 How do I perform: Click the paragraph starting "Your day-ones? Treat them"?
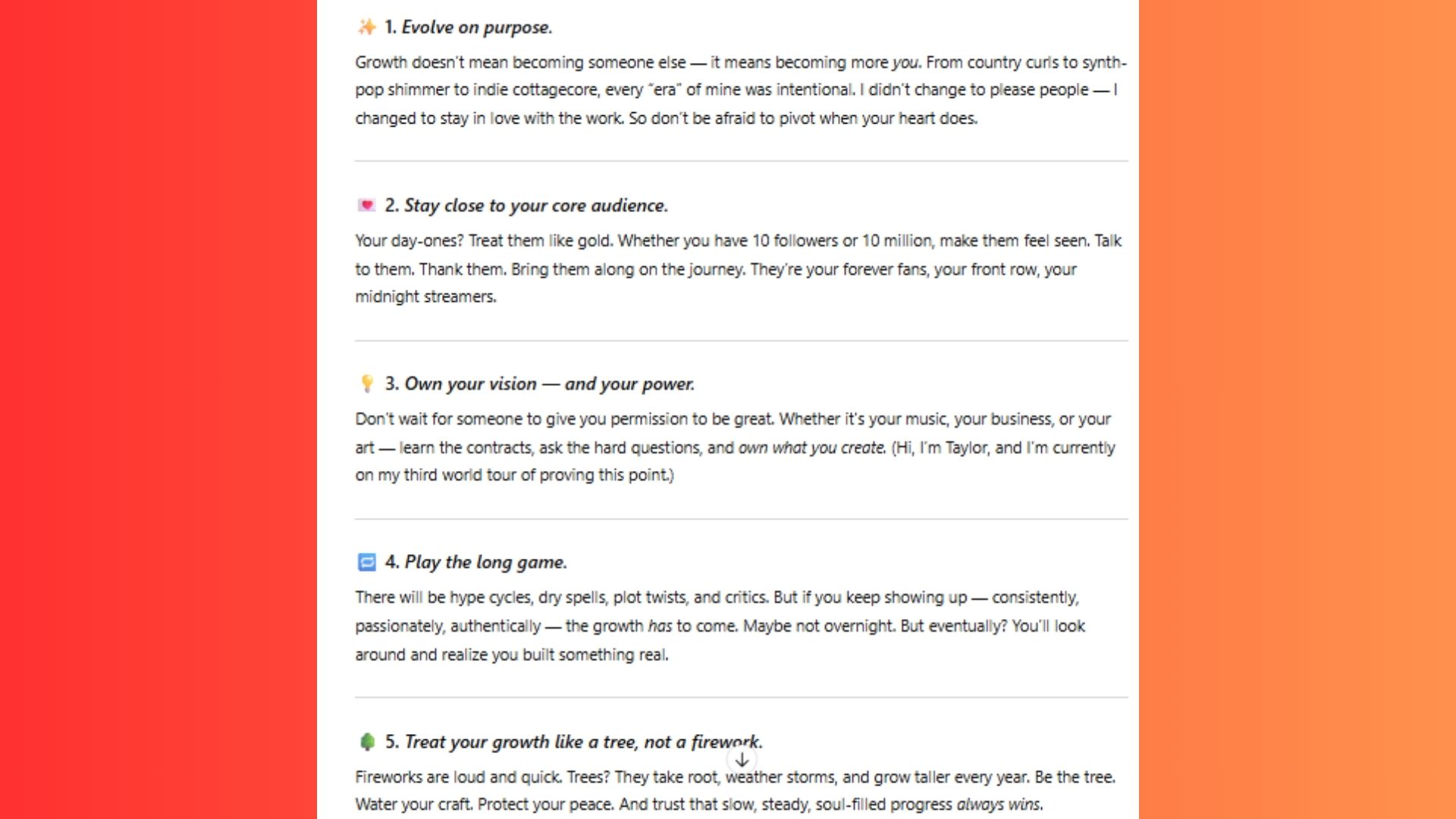click(x=737, y=268)
